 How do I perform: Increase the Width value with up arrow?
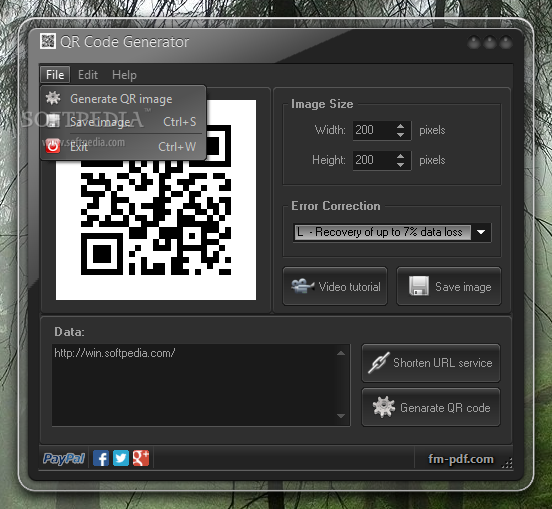pyautogui.click(x=400, y=126)
